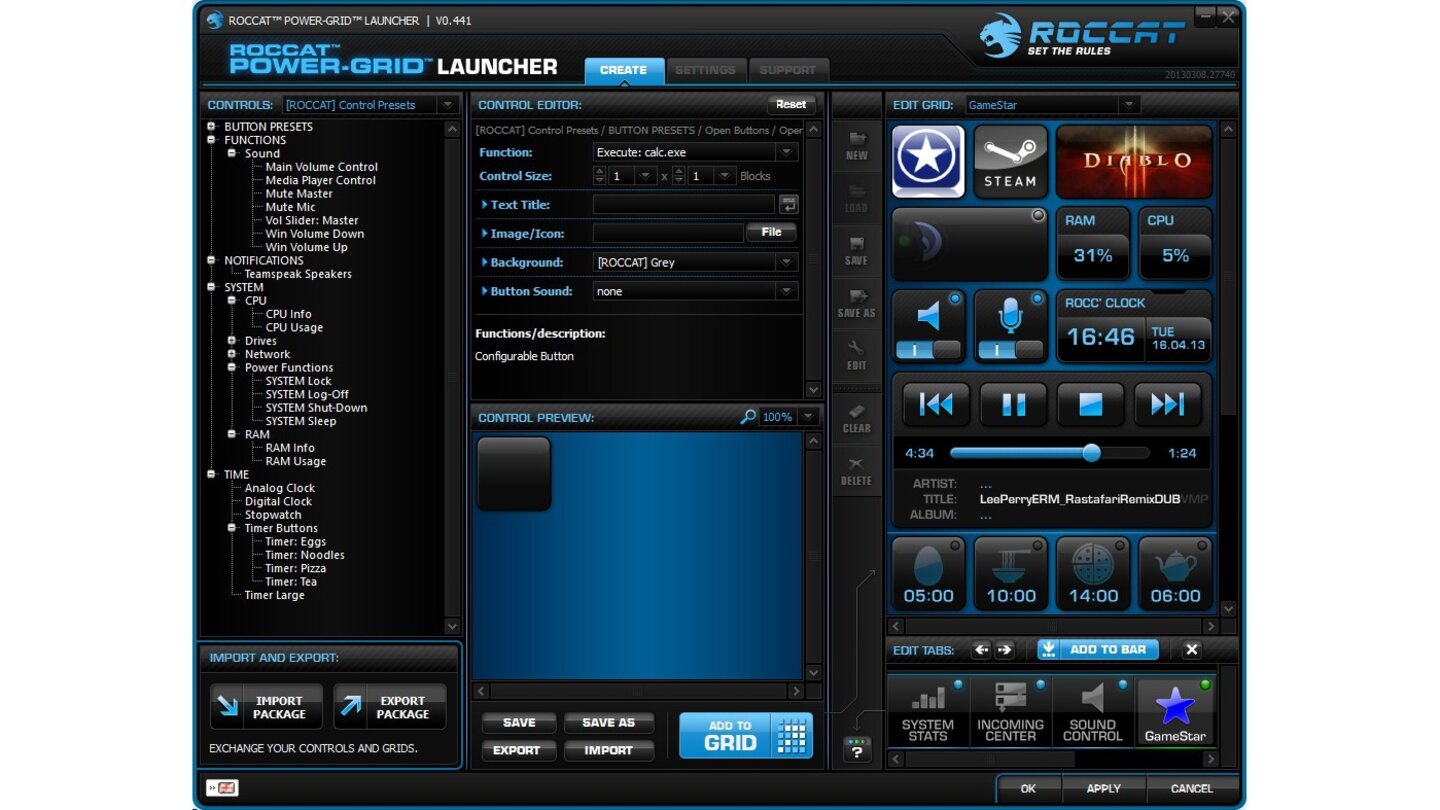This screenshot has height=810, width=1440.
Task: Click the Reset button
Action: (790, 104)
